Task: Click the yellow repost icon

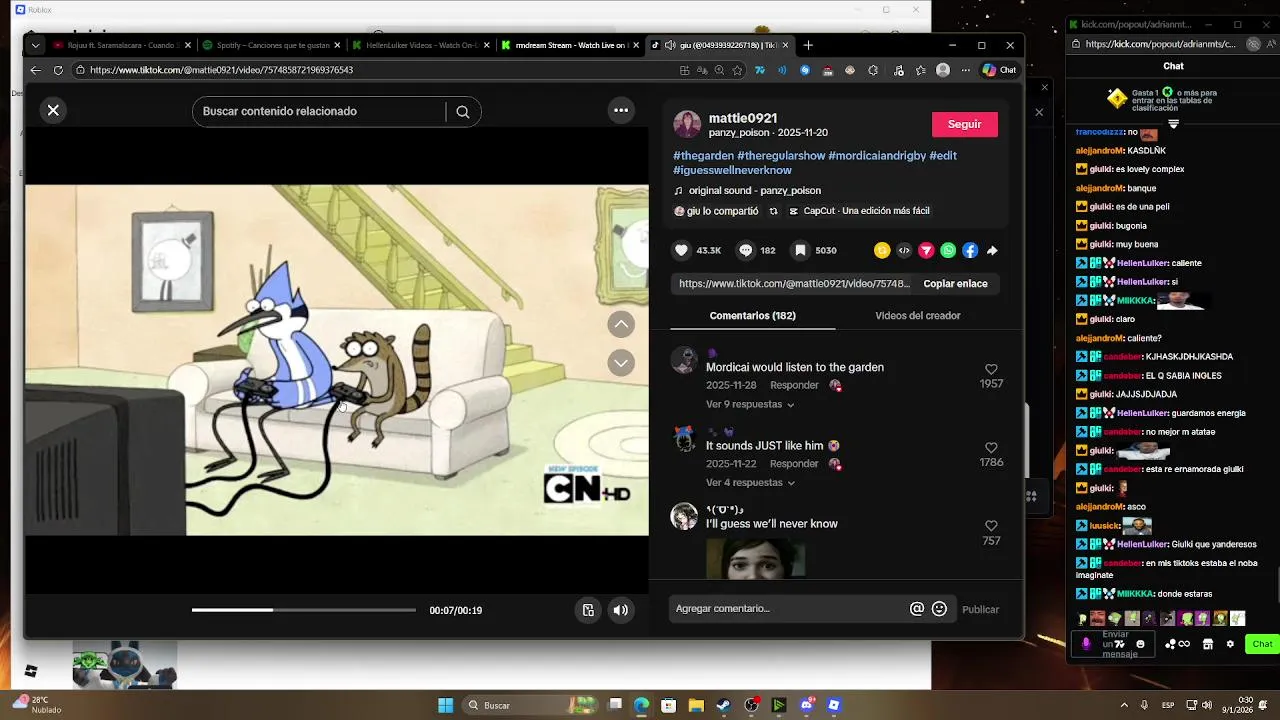Action: tap(882, 251)
